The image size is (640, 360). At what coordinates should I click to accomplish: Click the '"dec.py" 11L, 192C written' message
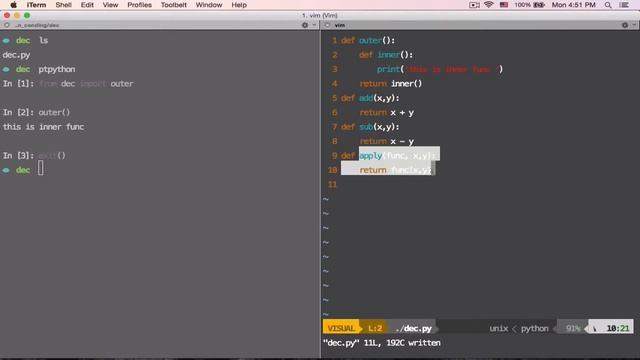pos(382,343)
